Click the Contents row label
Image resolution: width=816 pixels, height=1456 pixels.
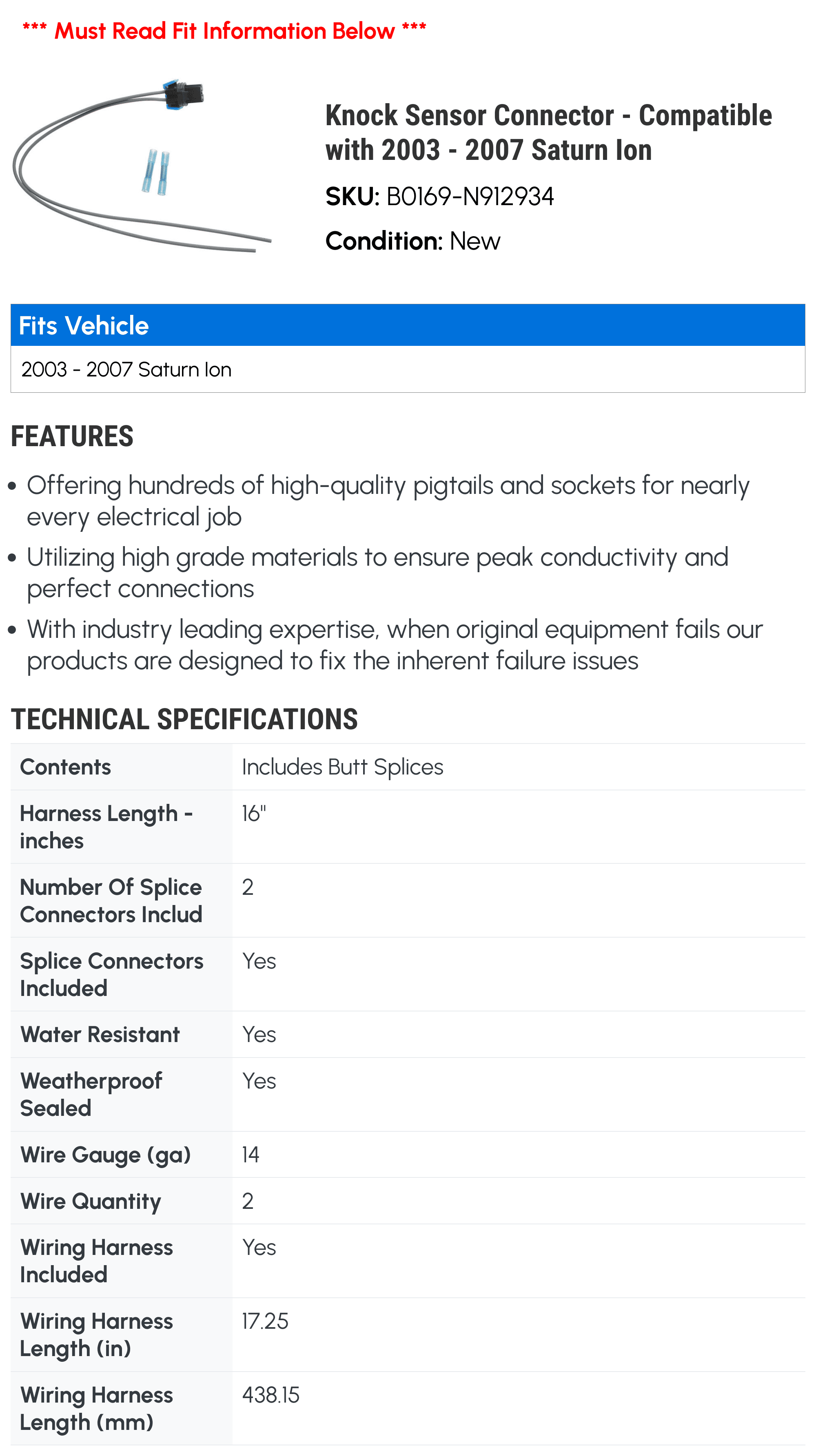point(65,767)
